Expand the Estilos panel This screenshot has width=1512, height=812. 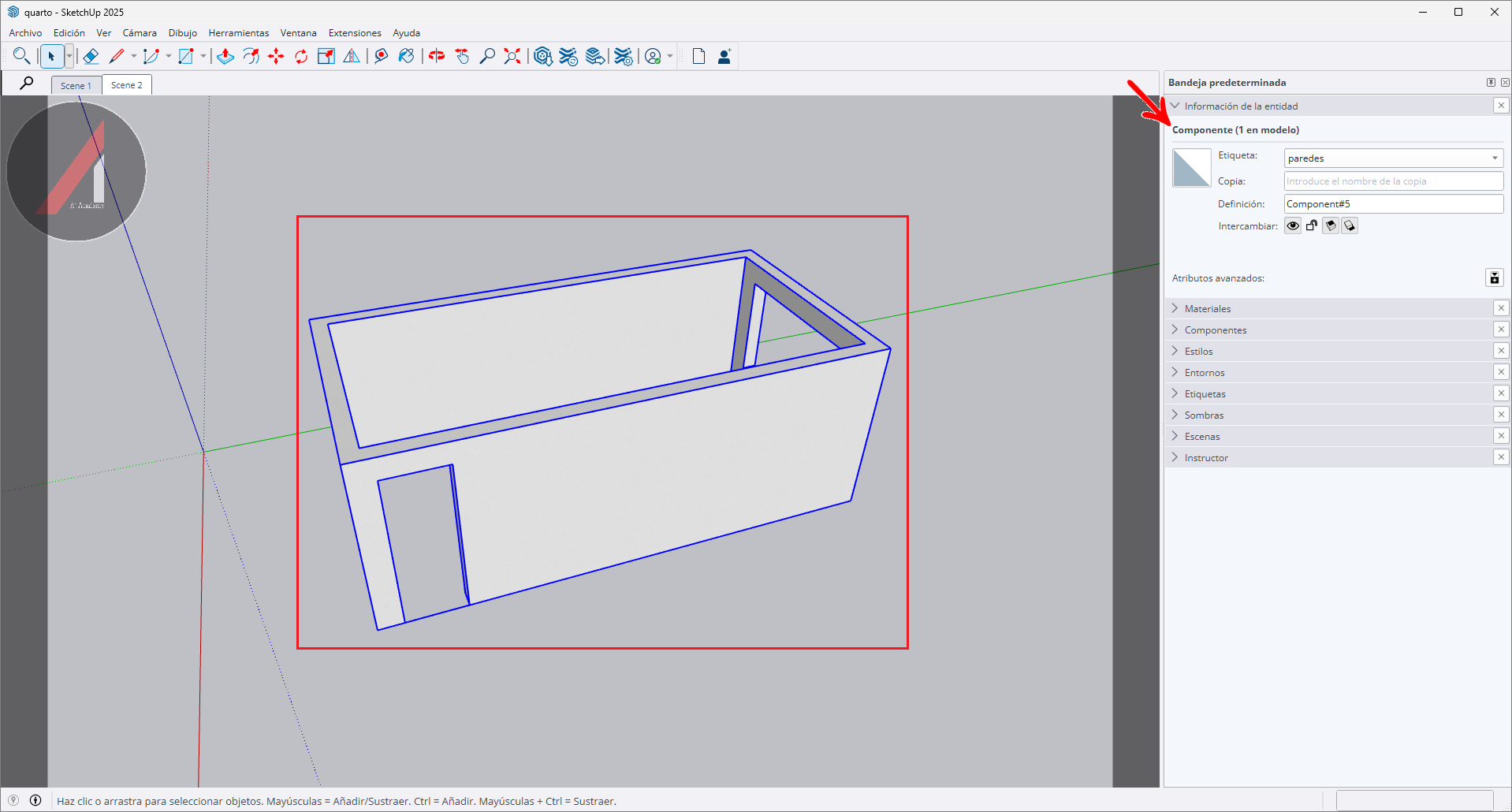(1175, 351)
